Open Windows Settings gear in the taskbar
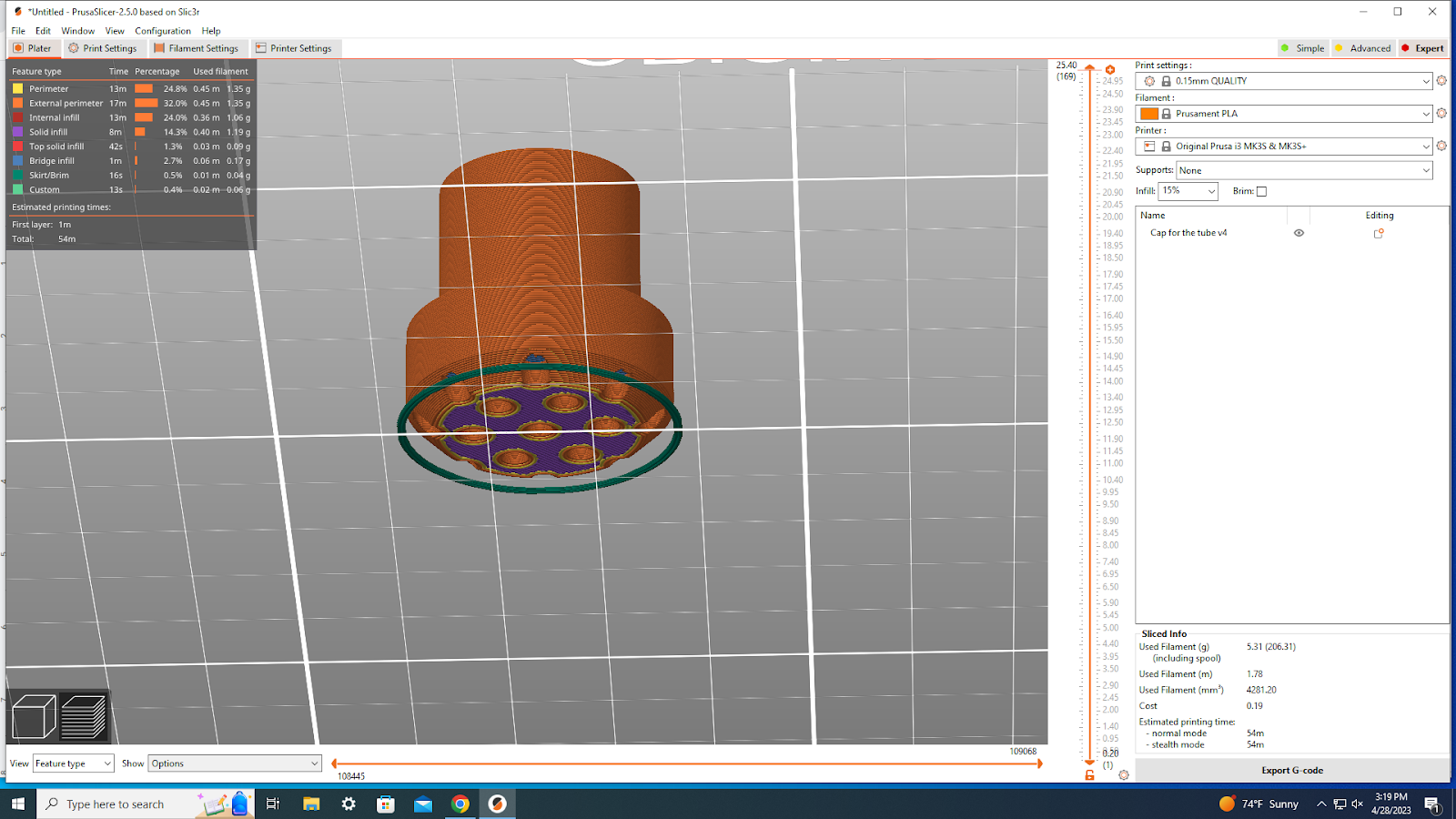The image size is (1456, 819). pos(349,804)
